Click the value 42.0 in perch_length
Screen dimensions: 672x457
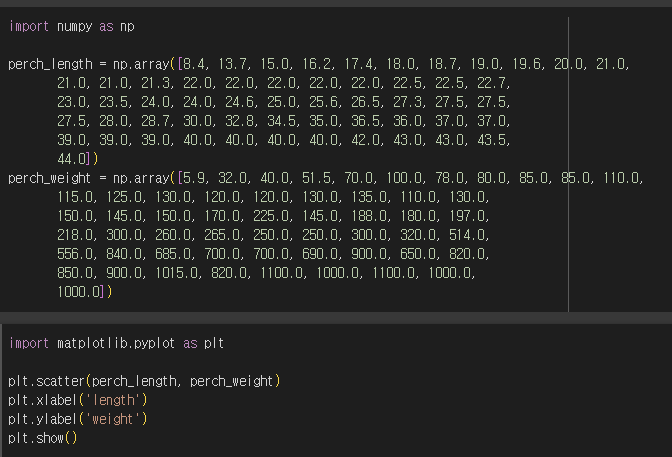click(x=366, y=140)
